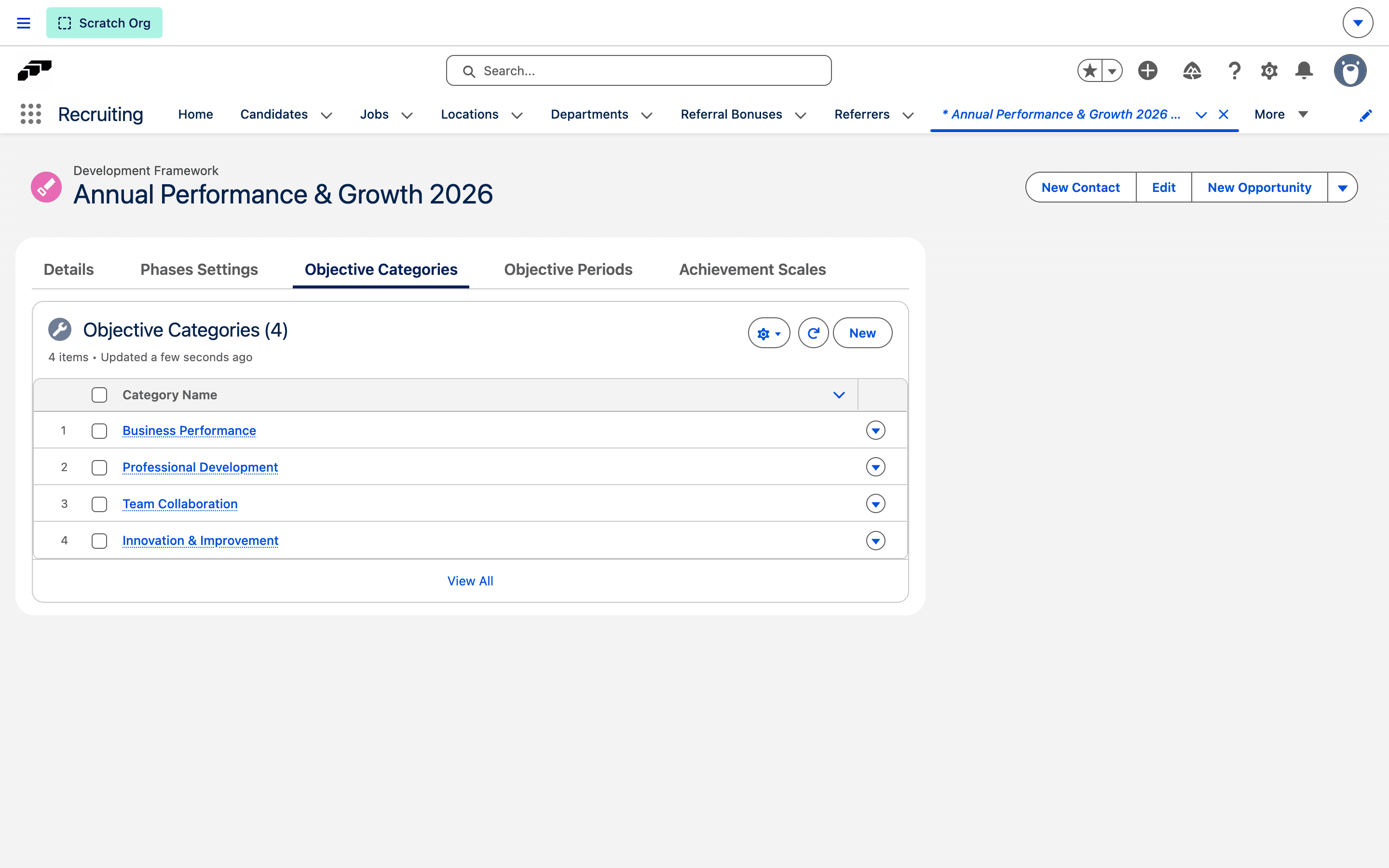
Task: Close the Annual Performance & Growth tab
Action: point(1224,114)
